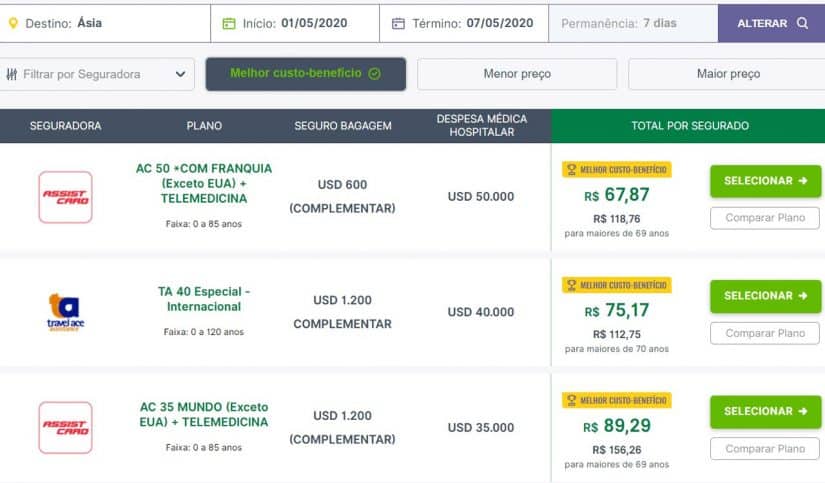This screenshot has width=825, height=483.
Task: Click the PLANO column header
Action: [204, 126]
